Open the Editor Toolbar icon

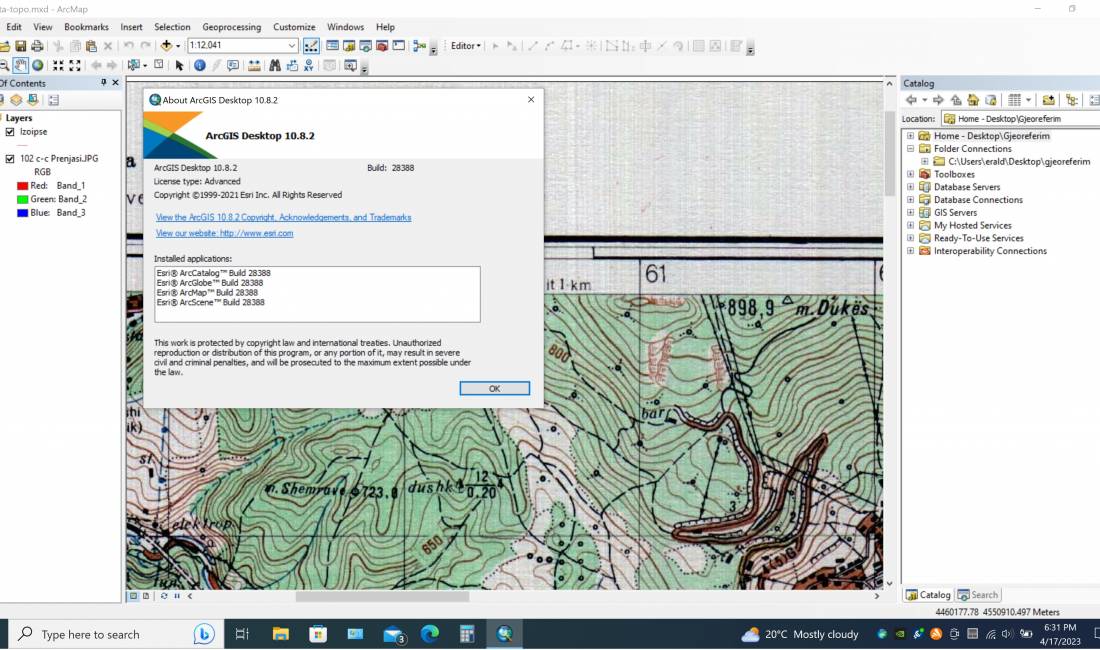[x=311, y=46]
